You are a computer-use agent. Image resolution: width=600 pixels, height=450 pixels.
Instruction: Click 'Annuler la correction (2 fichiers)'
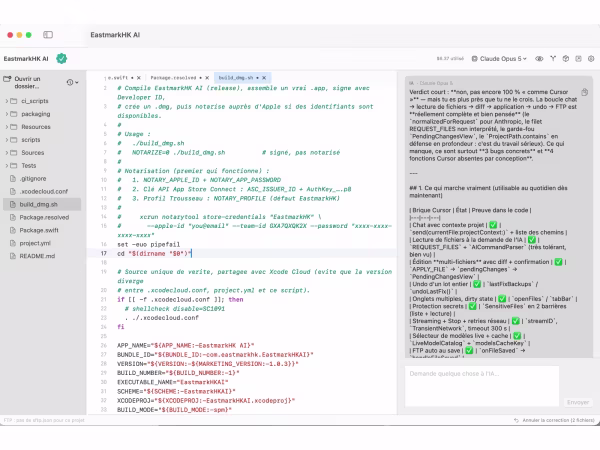pos(558,420)
